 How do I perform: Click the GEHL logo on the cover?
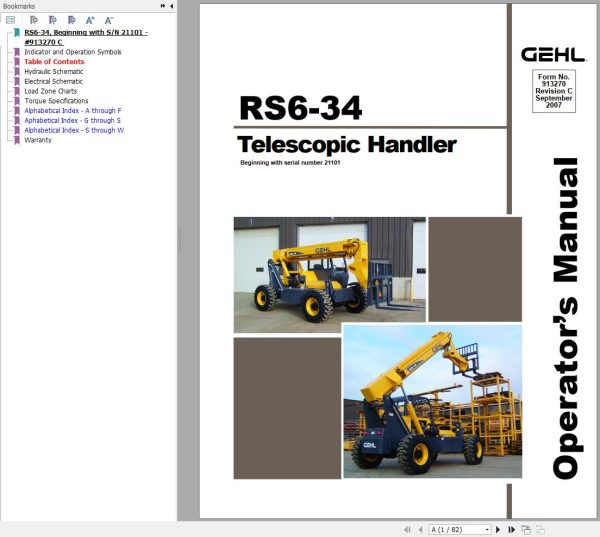point(553,55)
